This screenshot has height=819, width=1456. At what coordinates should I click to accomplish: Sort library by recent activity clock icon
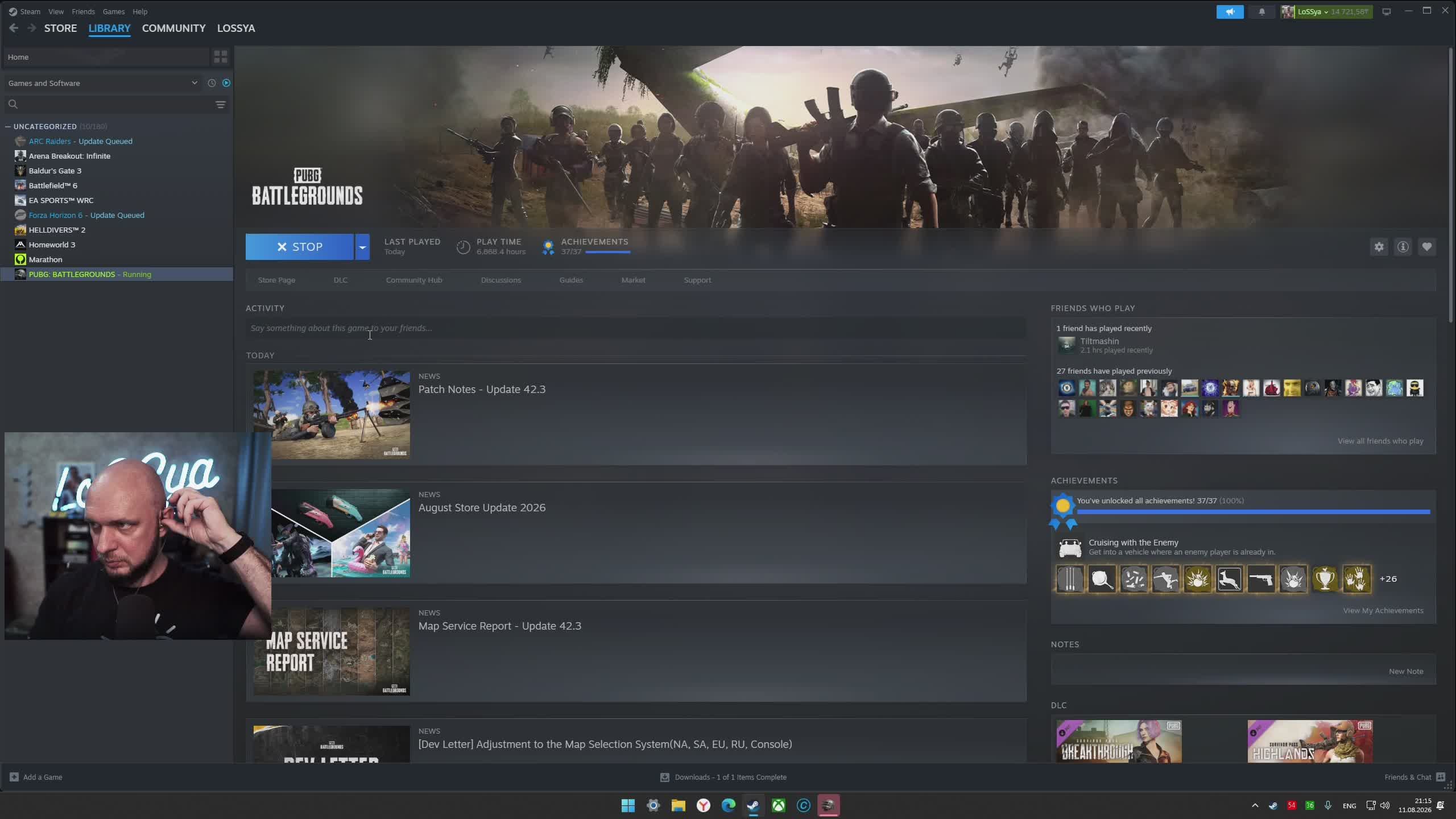(x=212, y=83)
